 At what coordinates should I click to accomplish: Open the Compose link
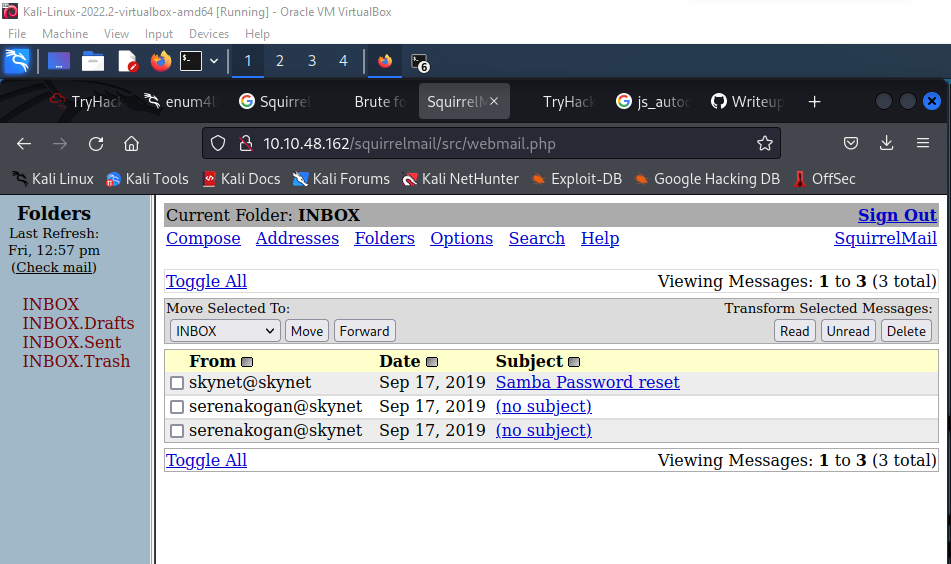pyautogui.click(x=203, y=238)
